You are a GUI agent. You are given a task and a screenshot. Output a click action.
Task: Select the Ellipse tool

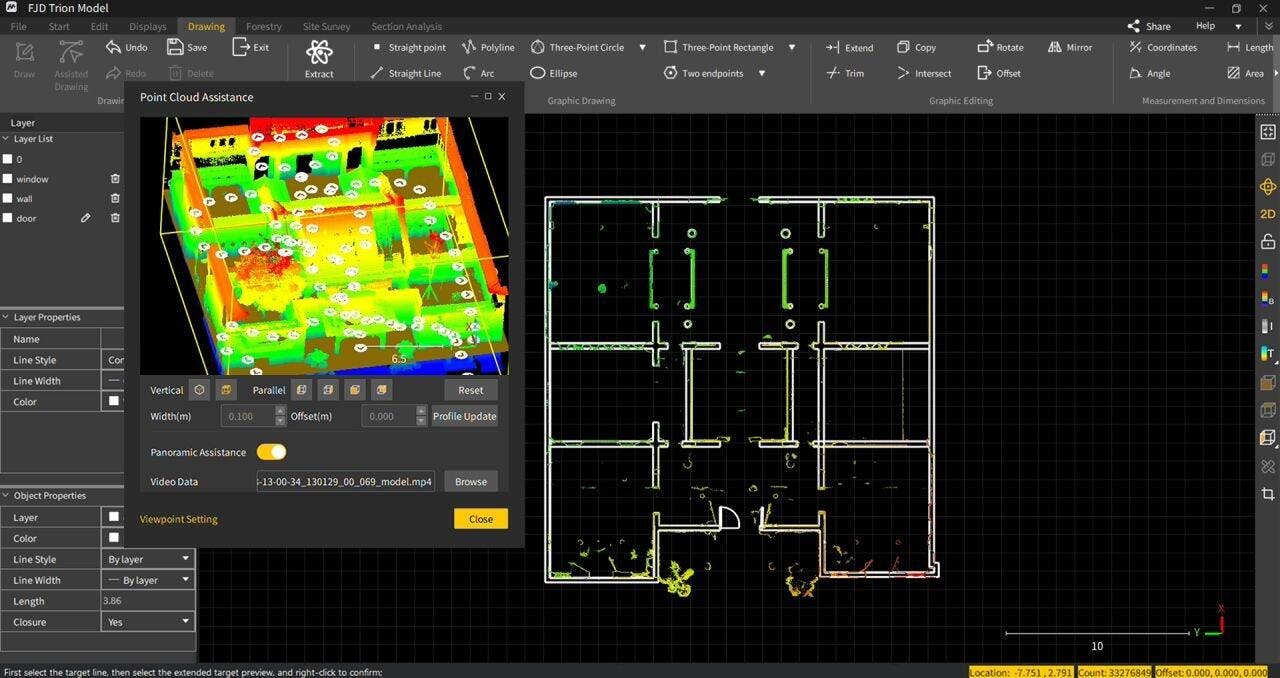point(553,73)
